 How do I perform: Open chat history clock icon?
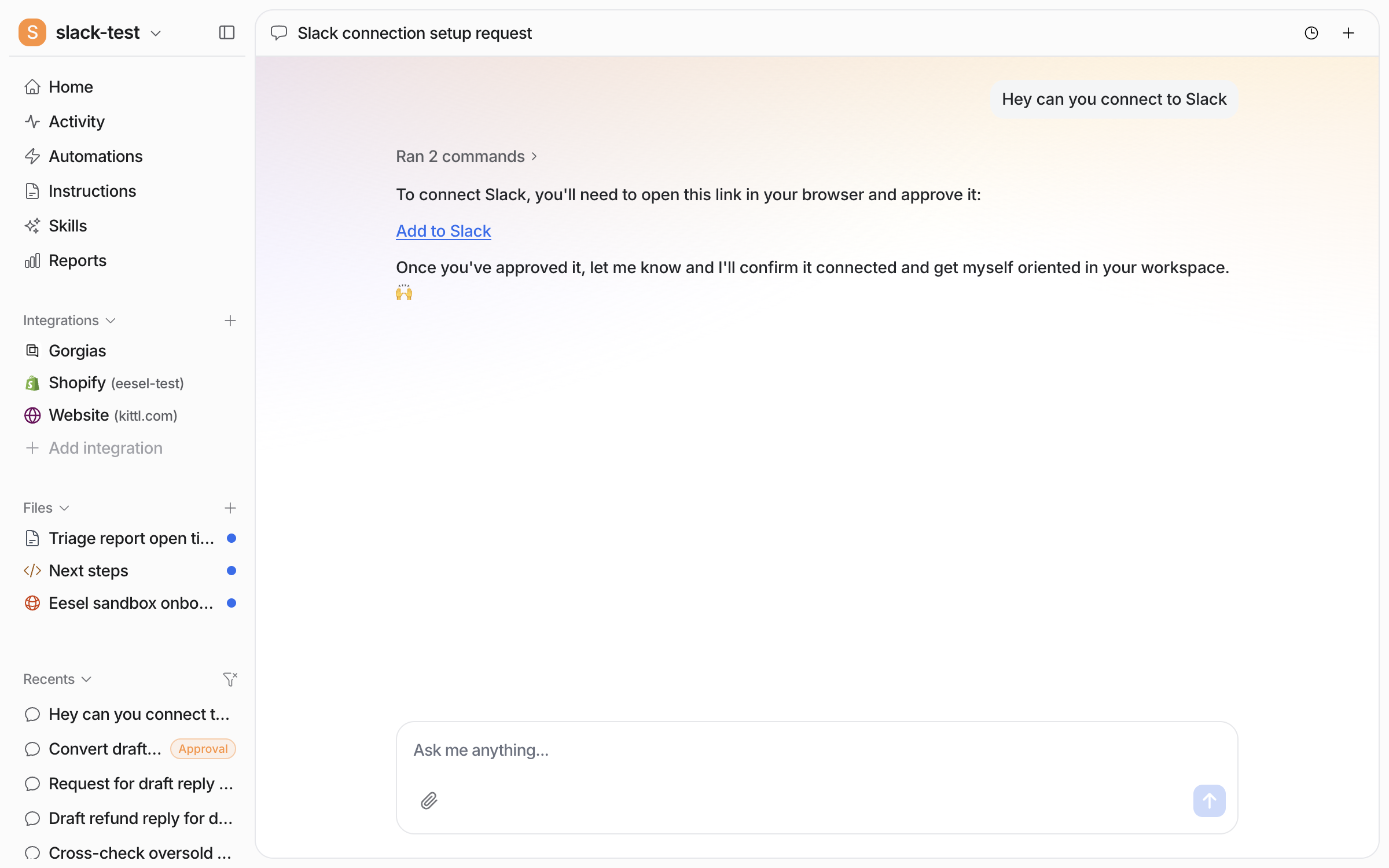(1311, 33)
